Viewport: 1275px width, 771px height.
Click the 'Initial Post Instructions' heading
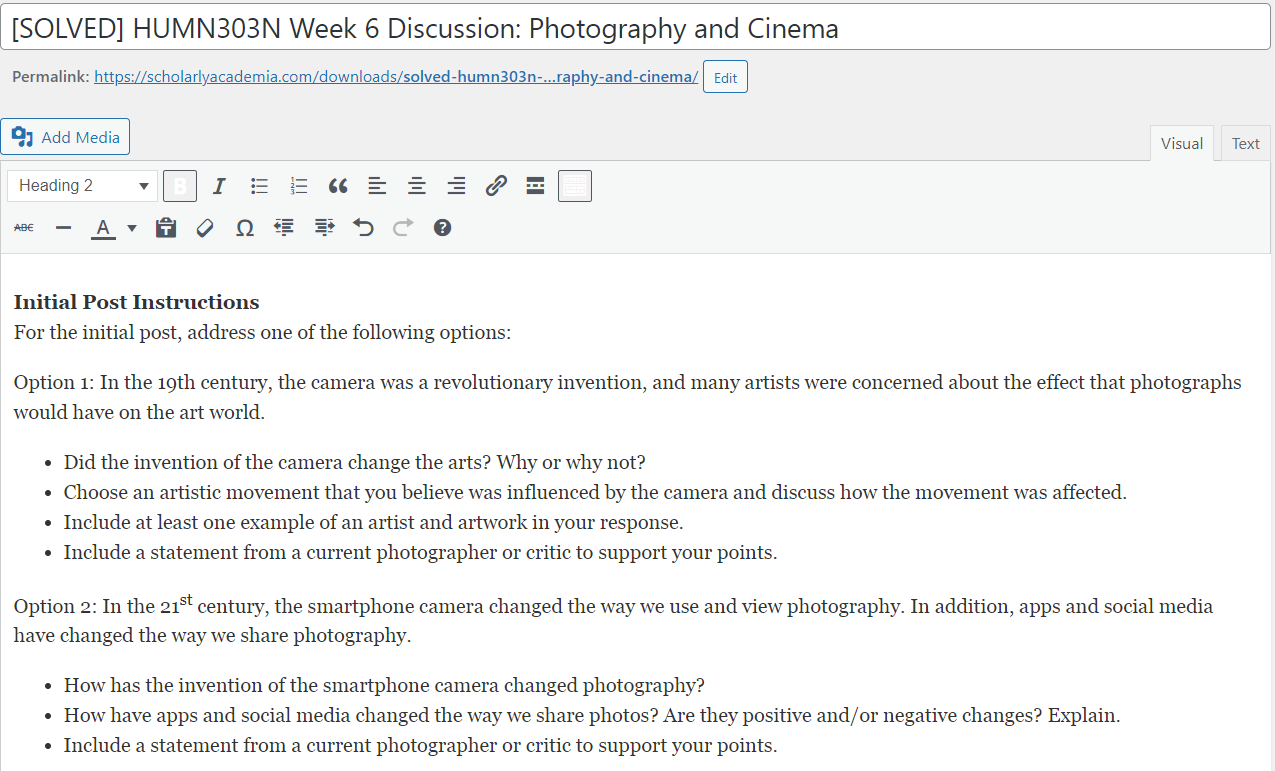pyautogui.click(x=136, y=302)
